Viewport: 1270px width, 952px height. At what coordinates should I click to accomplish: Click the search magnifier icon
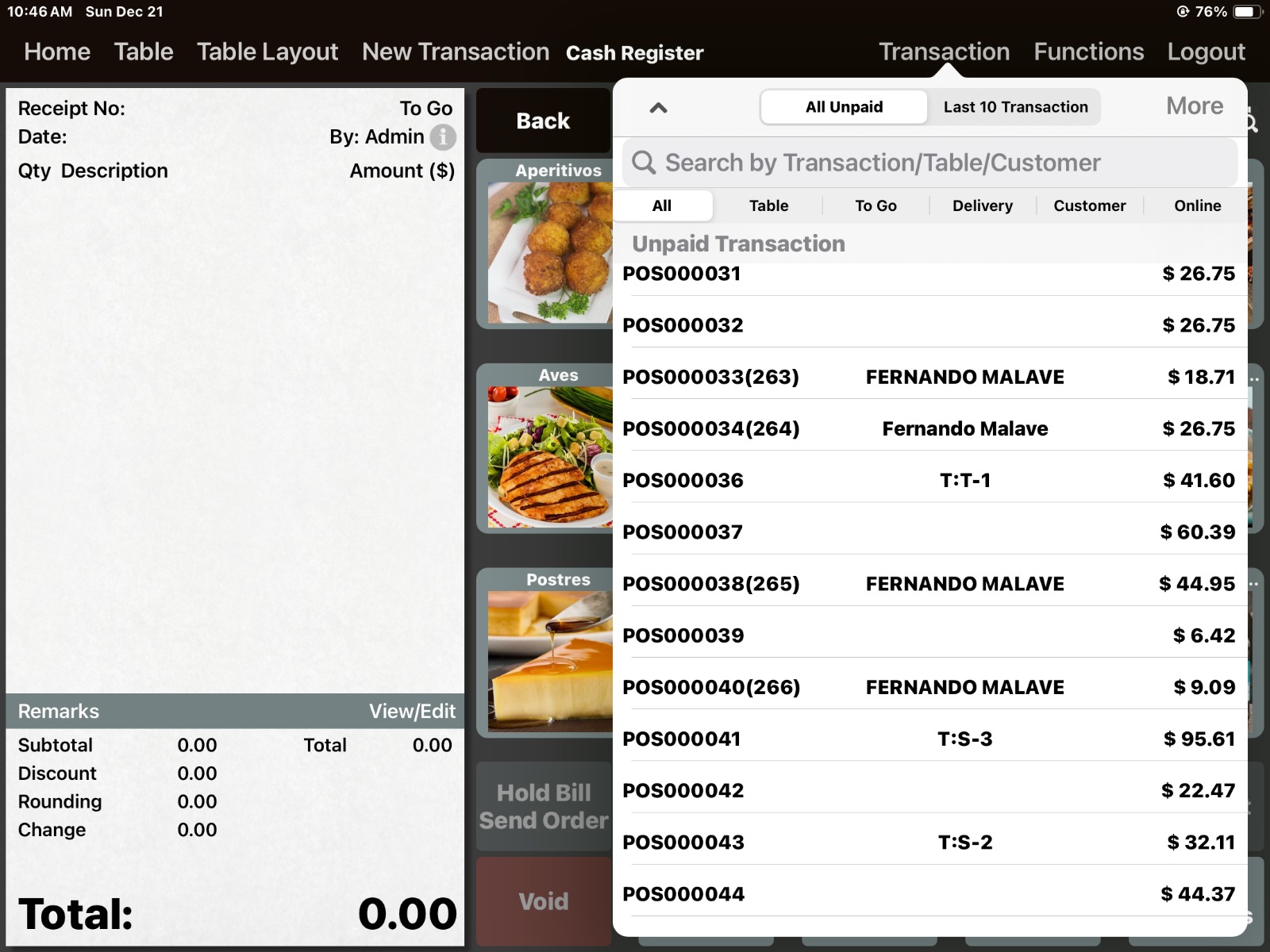point(644,163)
